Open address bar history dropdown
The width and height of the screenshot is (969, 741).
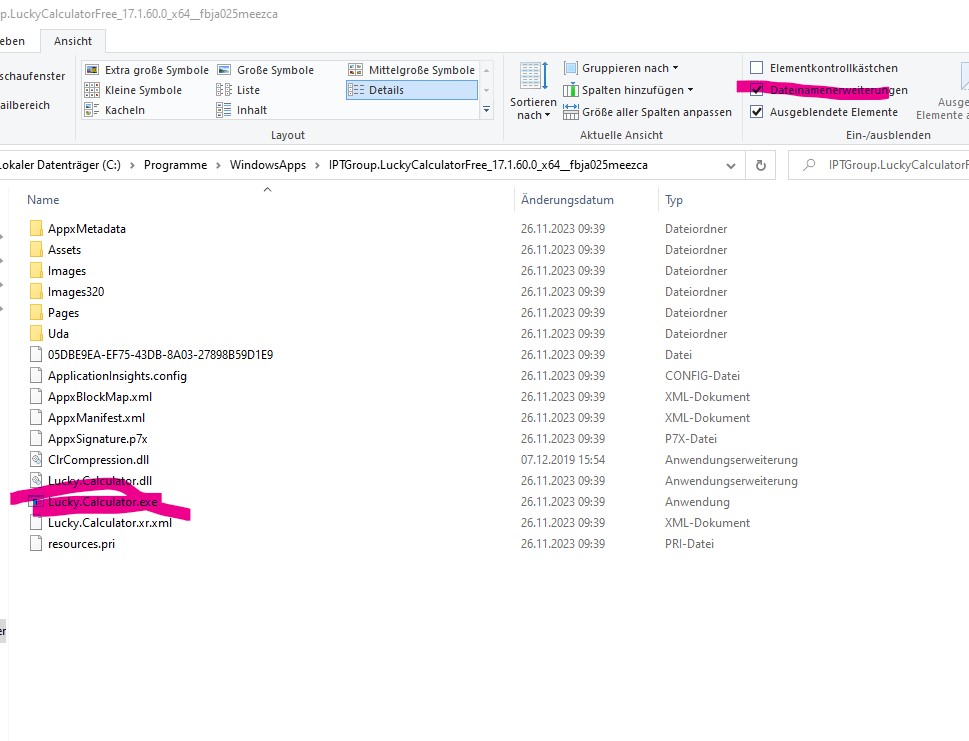[731, 166]
